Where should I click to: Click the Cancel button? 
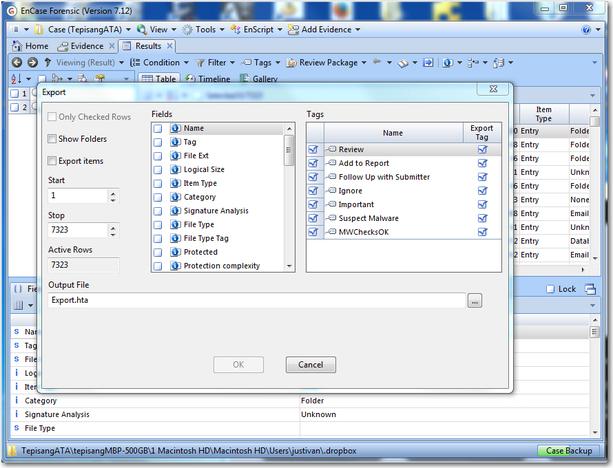[311, 365]
